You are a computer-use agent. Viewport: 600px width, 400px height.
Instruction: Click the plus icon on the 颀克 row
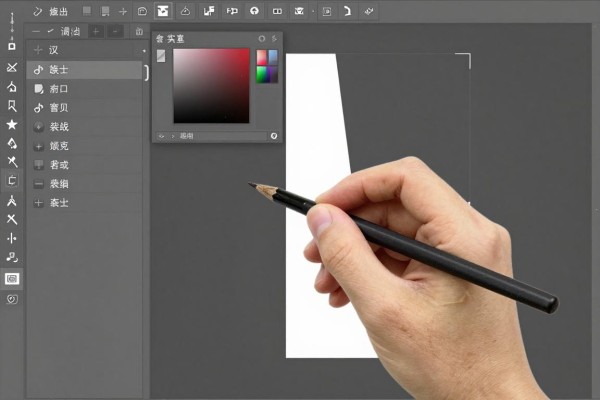pos(39,146)
